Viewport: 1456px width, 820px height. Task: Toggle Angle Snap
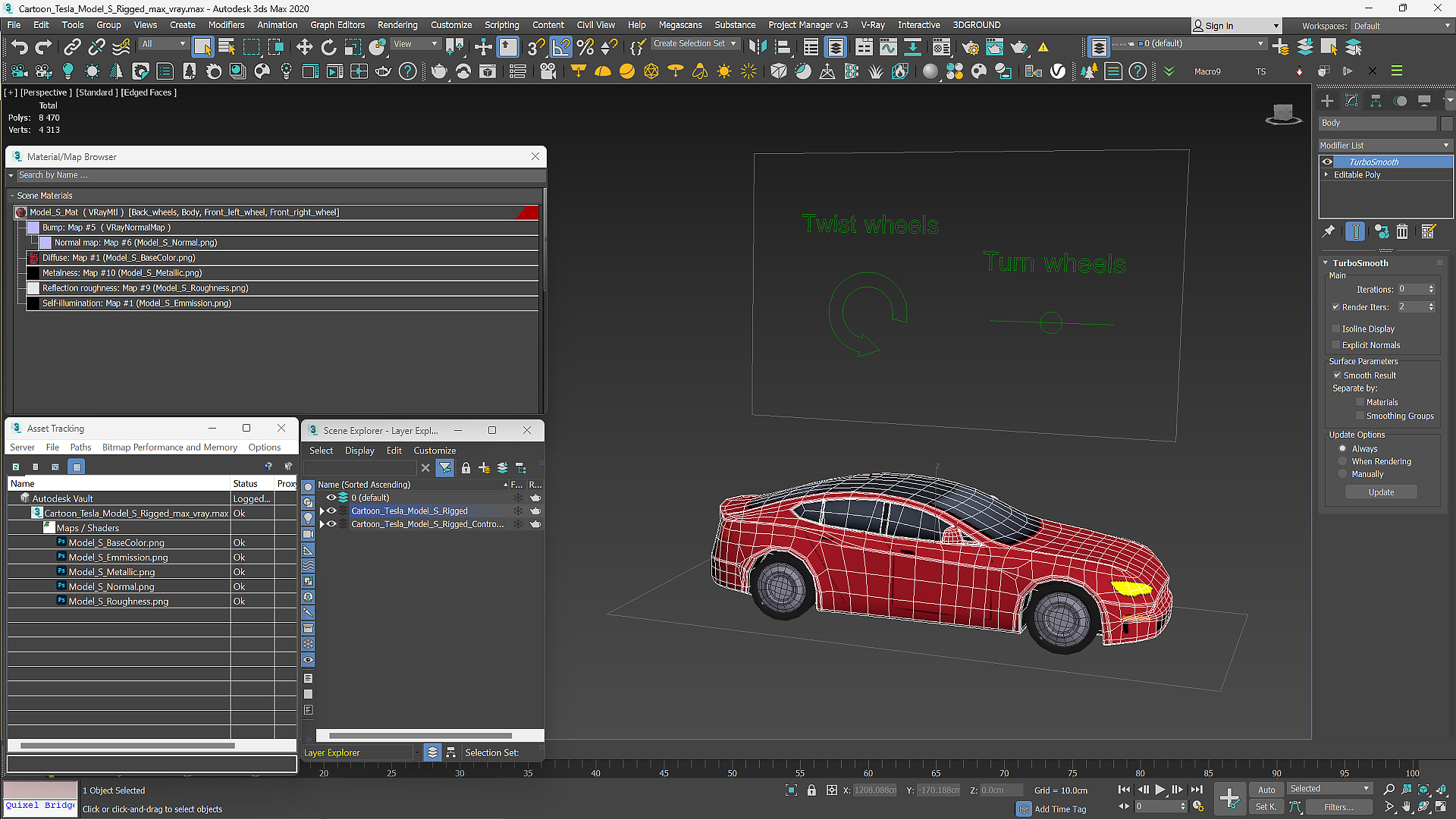561,47
